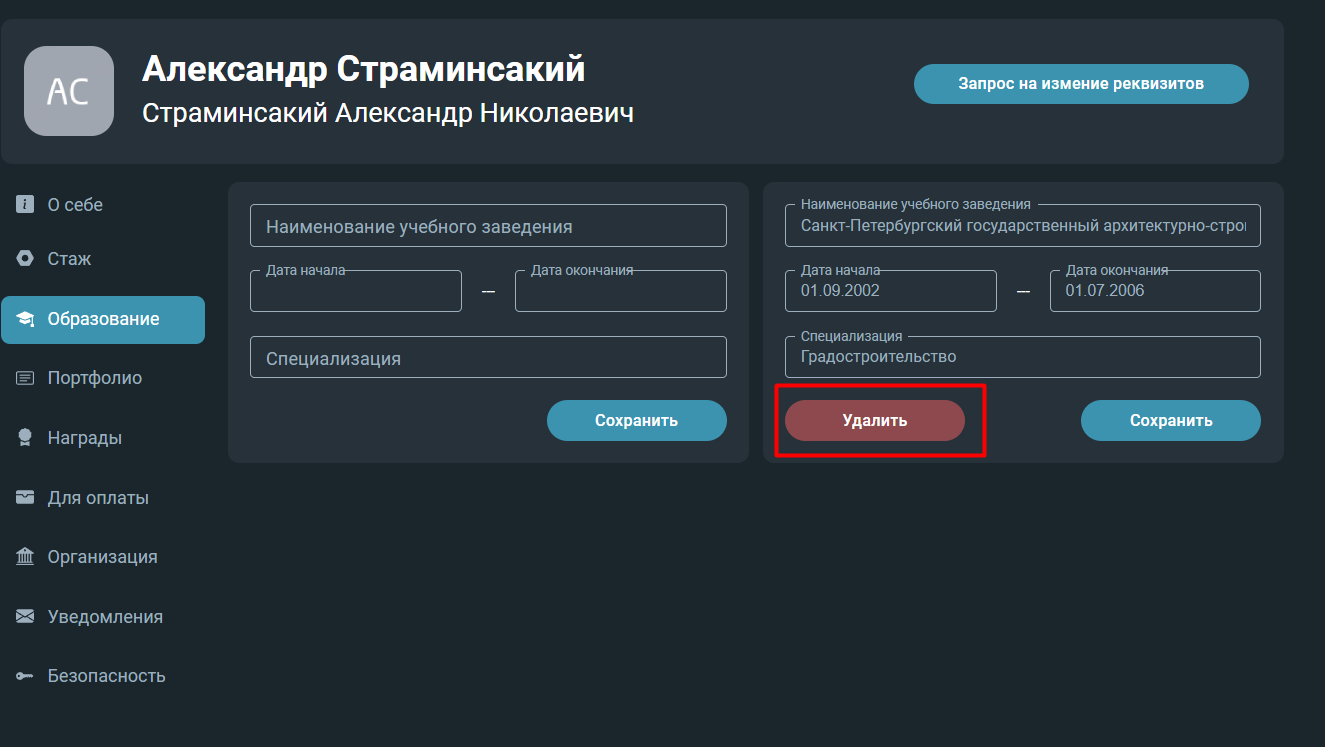Click Запрос на измение реквизитов button
1325x747 pixels.
pyautogui.click(x=1081, y=84)
